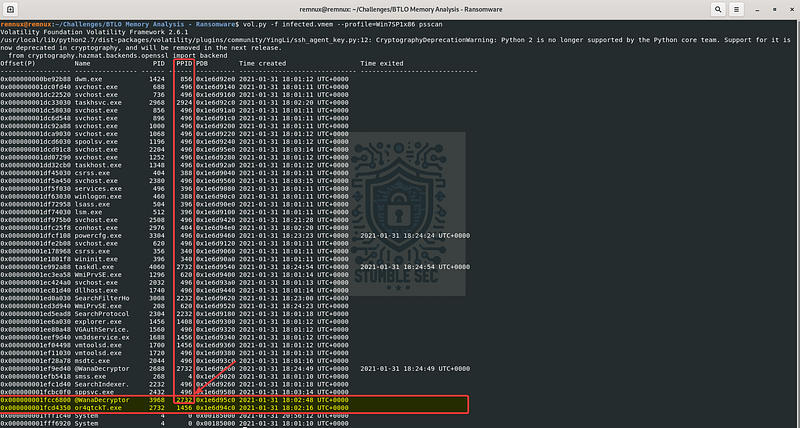
Task: Click the 'PPID' column header
Action: 184,64
